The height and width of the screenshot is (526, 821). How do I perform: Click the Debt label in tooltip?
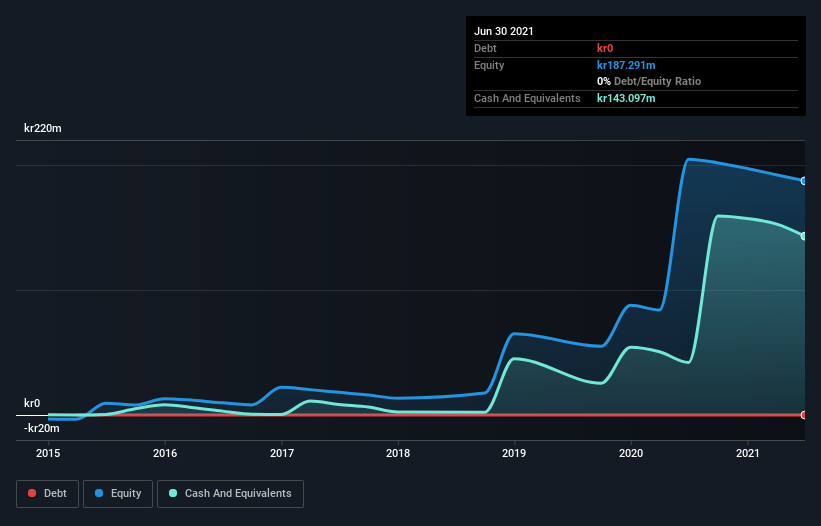(485, 48)
